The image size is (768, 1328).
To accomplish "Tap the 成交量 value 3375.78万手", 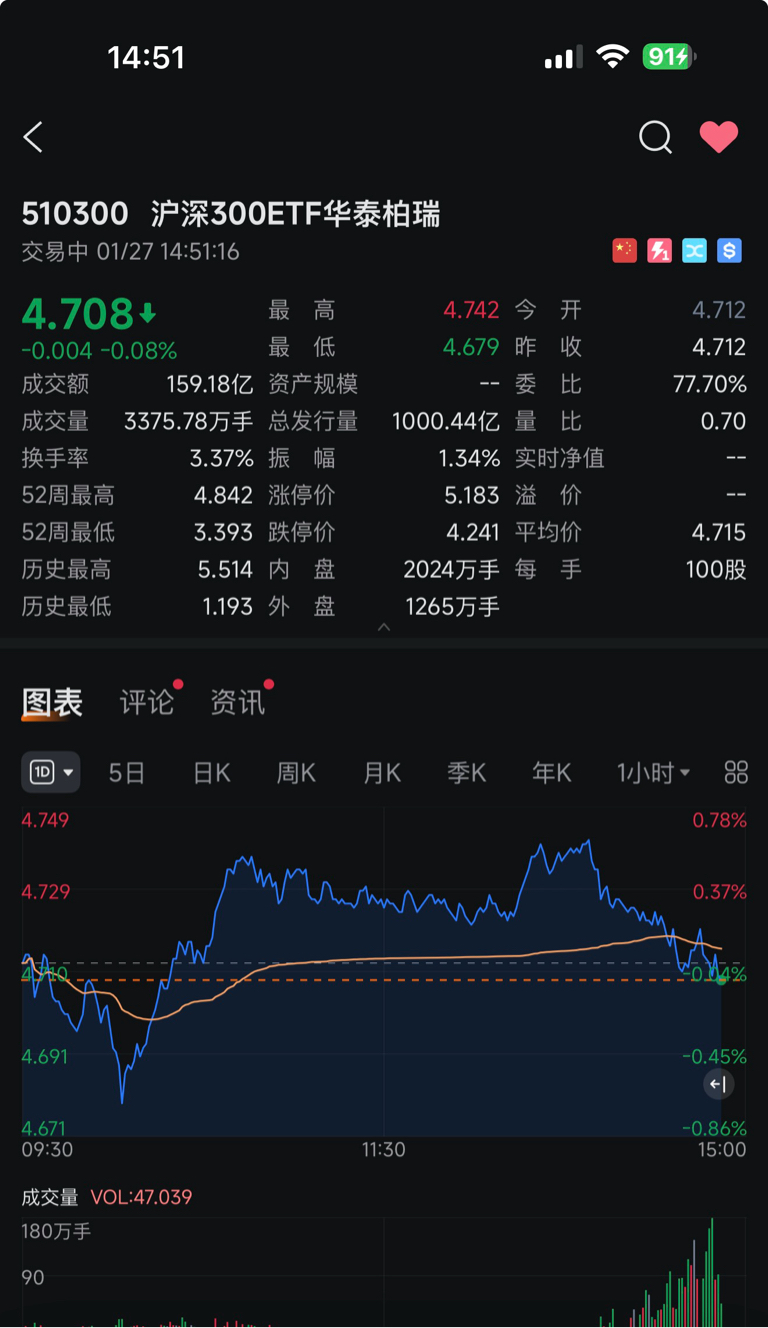I will pyautogui.click(x=189, y=421).
